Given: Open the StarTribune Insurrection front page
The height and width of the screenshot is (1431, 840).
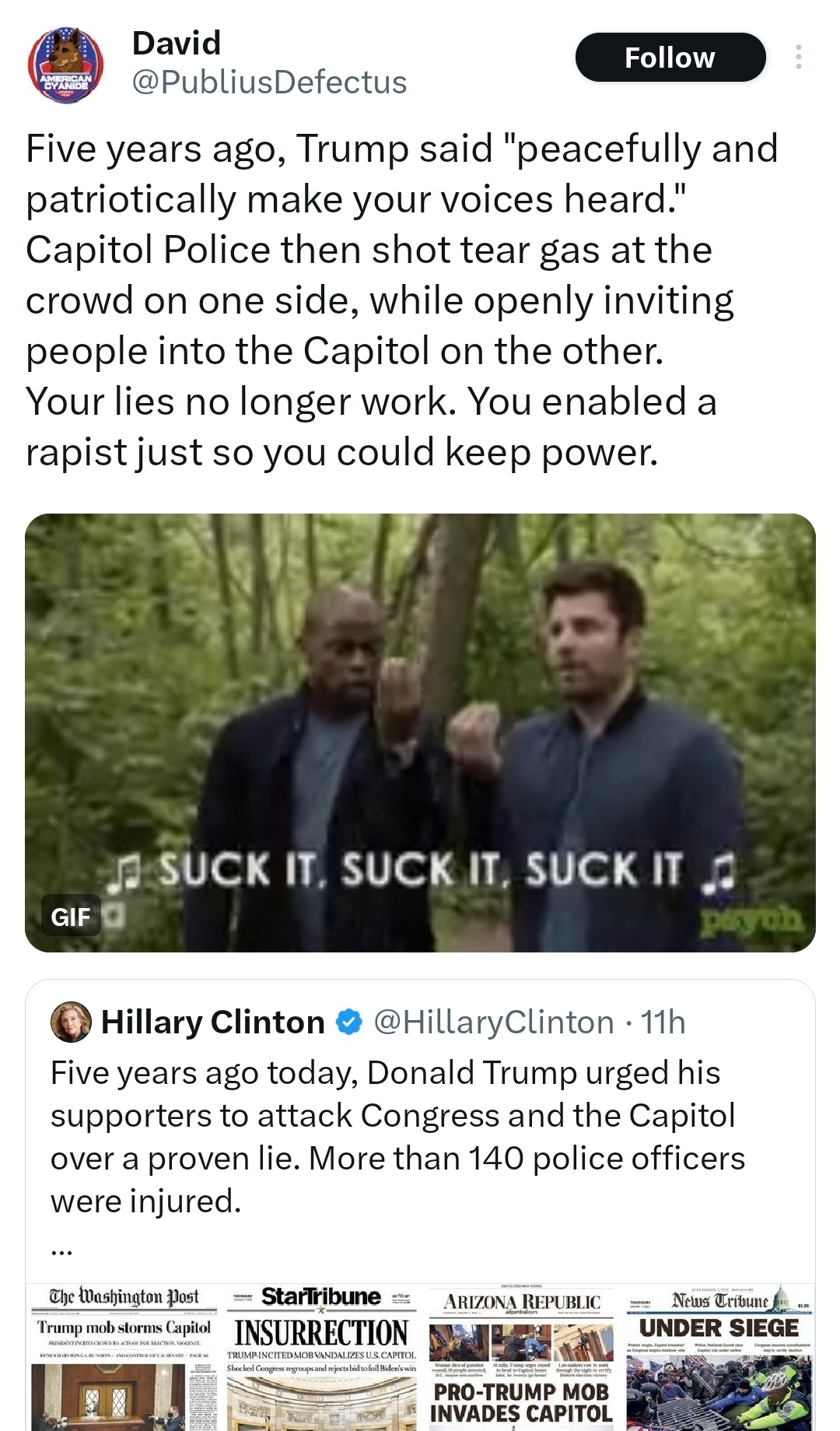Looking at the screenshot, I should [x=322, y=1357].
